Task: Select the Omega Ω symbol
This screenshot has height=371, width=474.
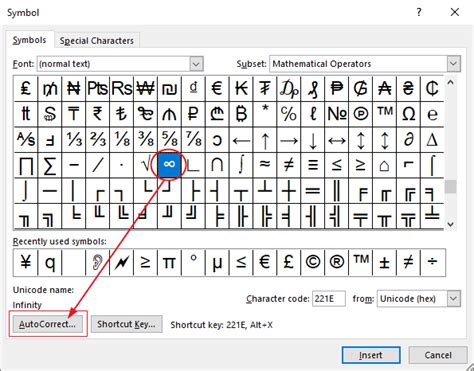Action: (409, 114)
